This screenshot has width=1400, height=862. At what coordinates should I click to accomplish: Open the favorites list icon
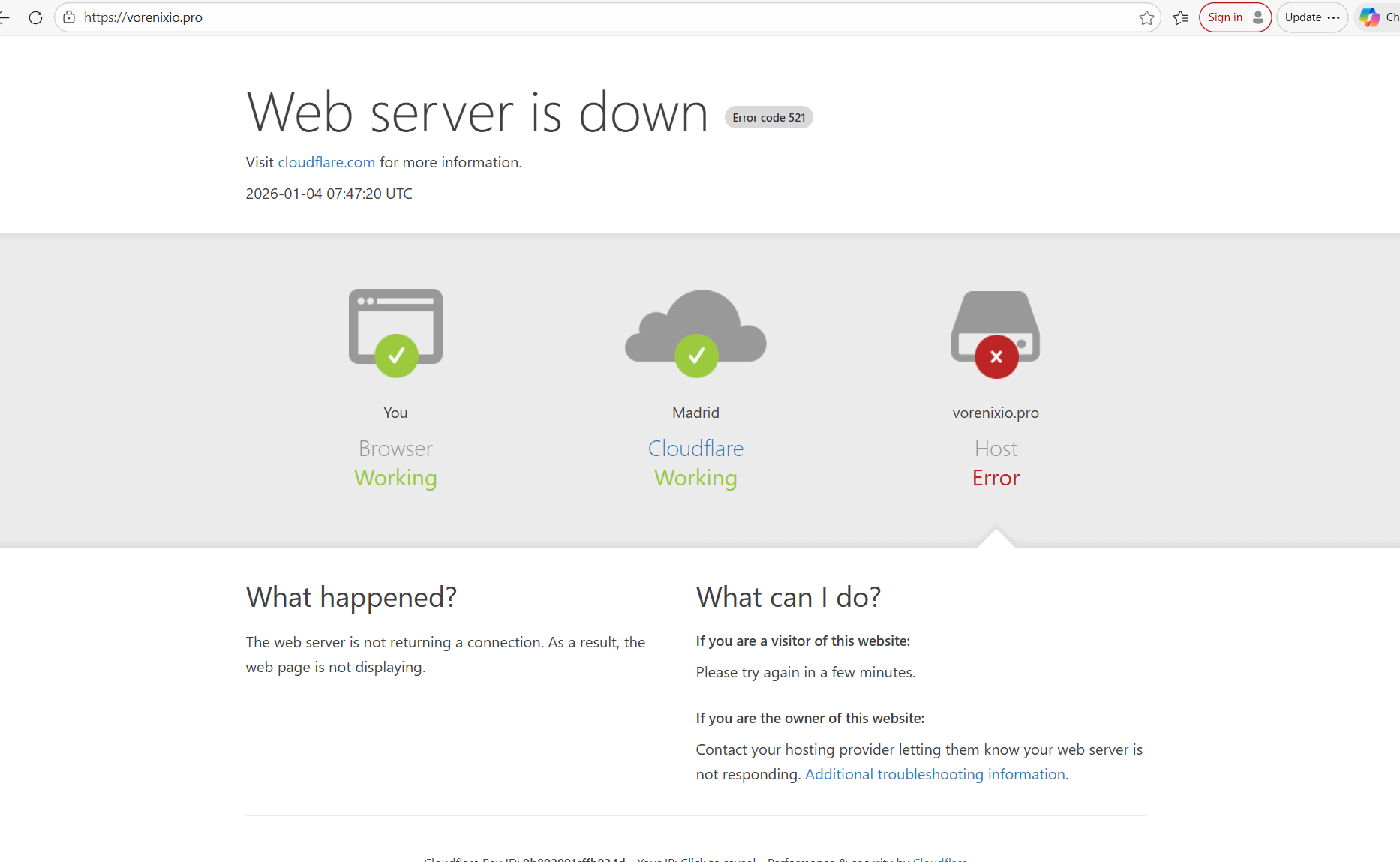click(1180, 17)
